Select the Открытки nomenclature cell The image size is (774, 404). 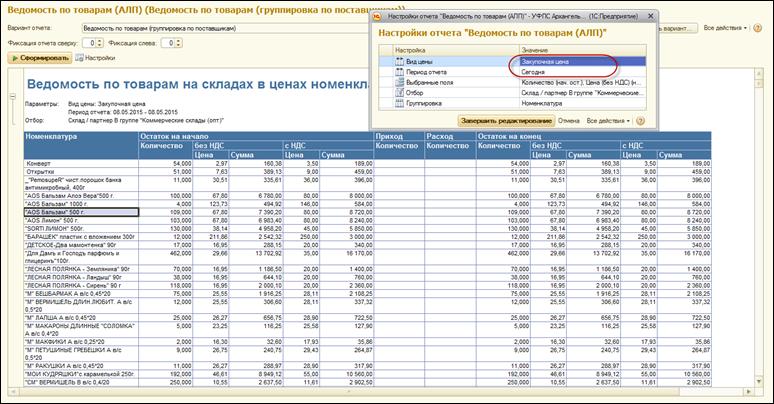pyautogui.click(x=81, y=171)
